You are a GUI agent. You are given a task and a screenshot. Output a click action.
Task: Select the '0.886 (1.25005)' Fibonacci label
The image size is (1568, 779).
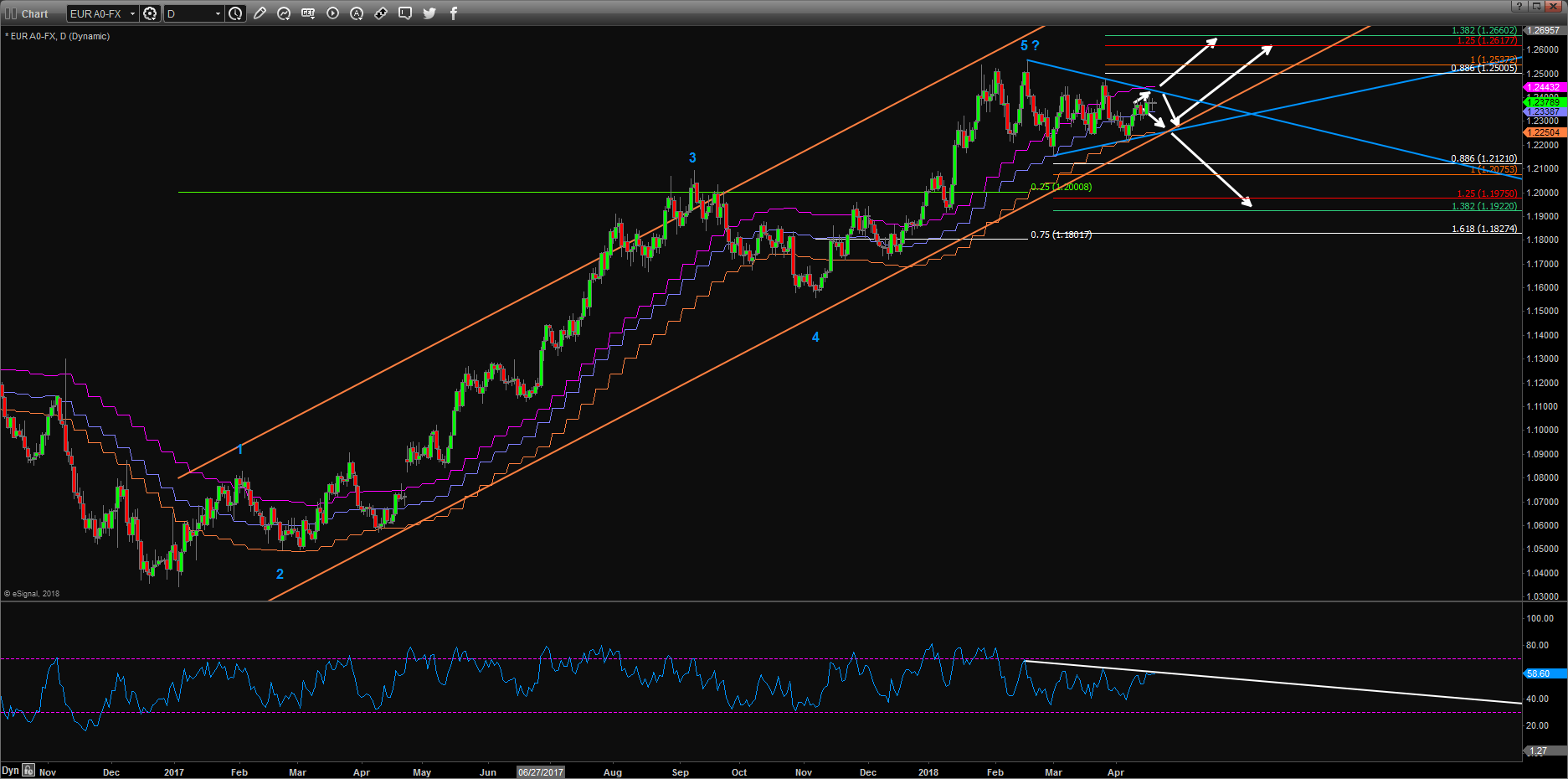(1484, 68)
